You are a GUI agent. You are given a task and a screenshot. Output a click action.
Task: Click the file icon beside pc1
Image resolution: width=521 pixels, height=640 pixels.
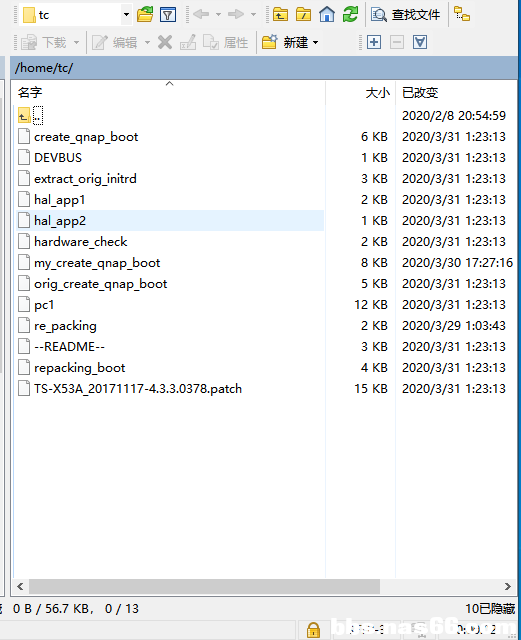[x=24, y=305]
